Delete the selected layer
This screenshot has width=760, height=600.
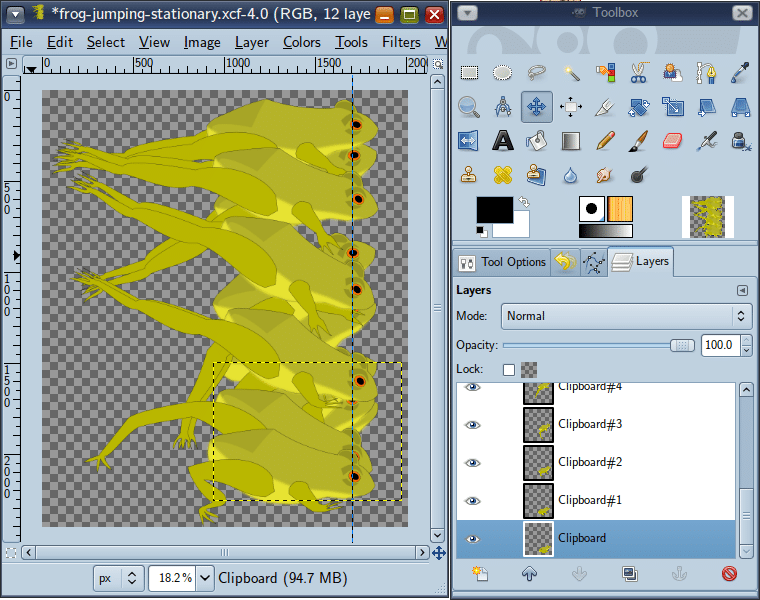[x=729, y=574]
